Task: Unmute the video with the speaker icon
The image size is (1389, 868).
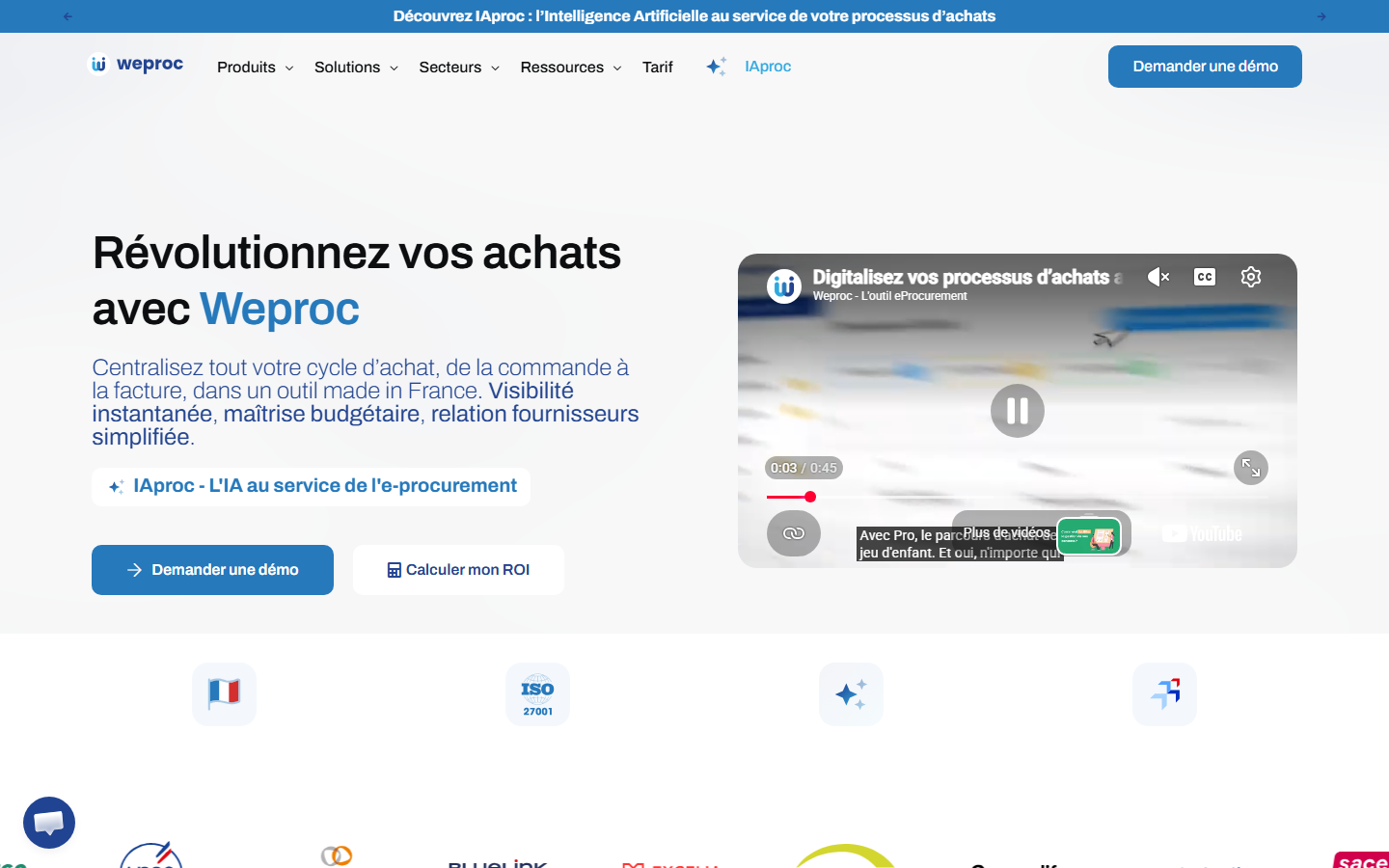Action: click(1158, 277)
